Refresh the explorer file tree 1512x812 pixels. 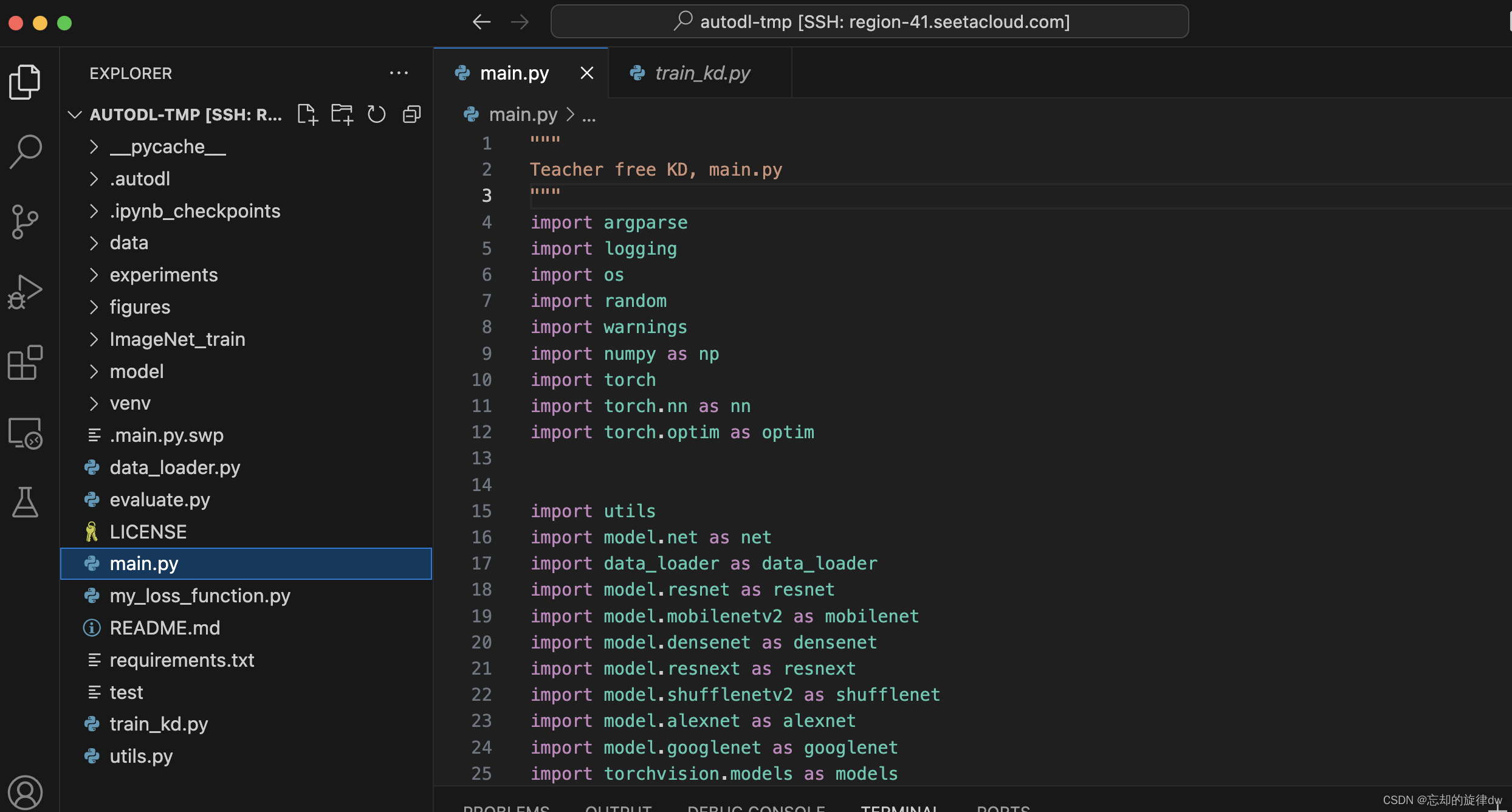(x=377, y=114)
